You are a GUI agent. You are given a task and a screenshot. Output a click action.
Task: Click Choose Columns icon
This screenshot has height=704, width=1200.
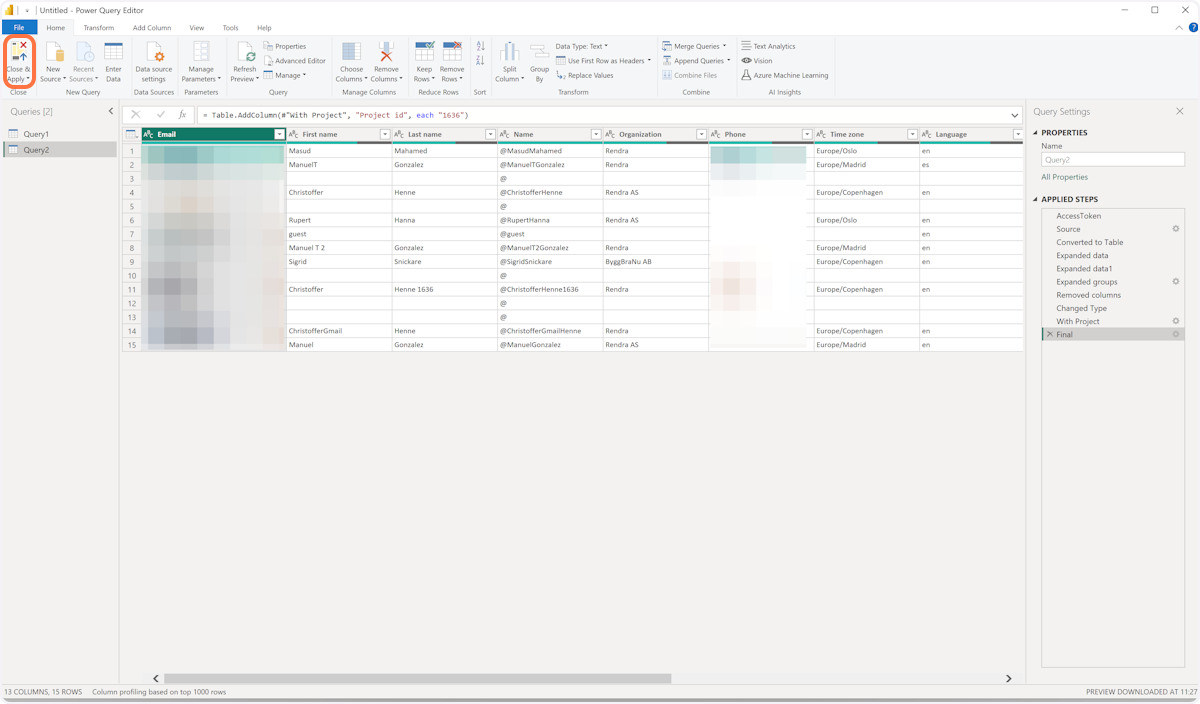[351, 52]
